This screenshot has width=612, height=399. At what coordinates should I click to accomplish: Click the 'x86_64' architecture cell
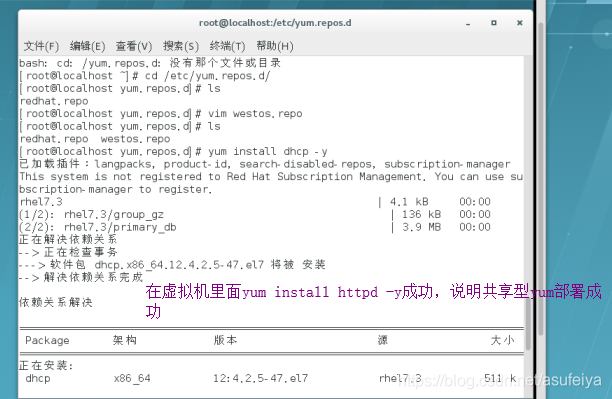click(x=132, y=378)
